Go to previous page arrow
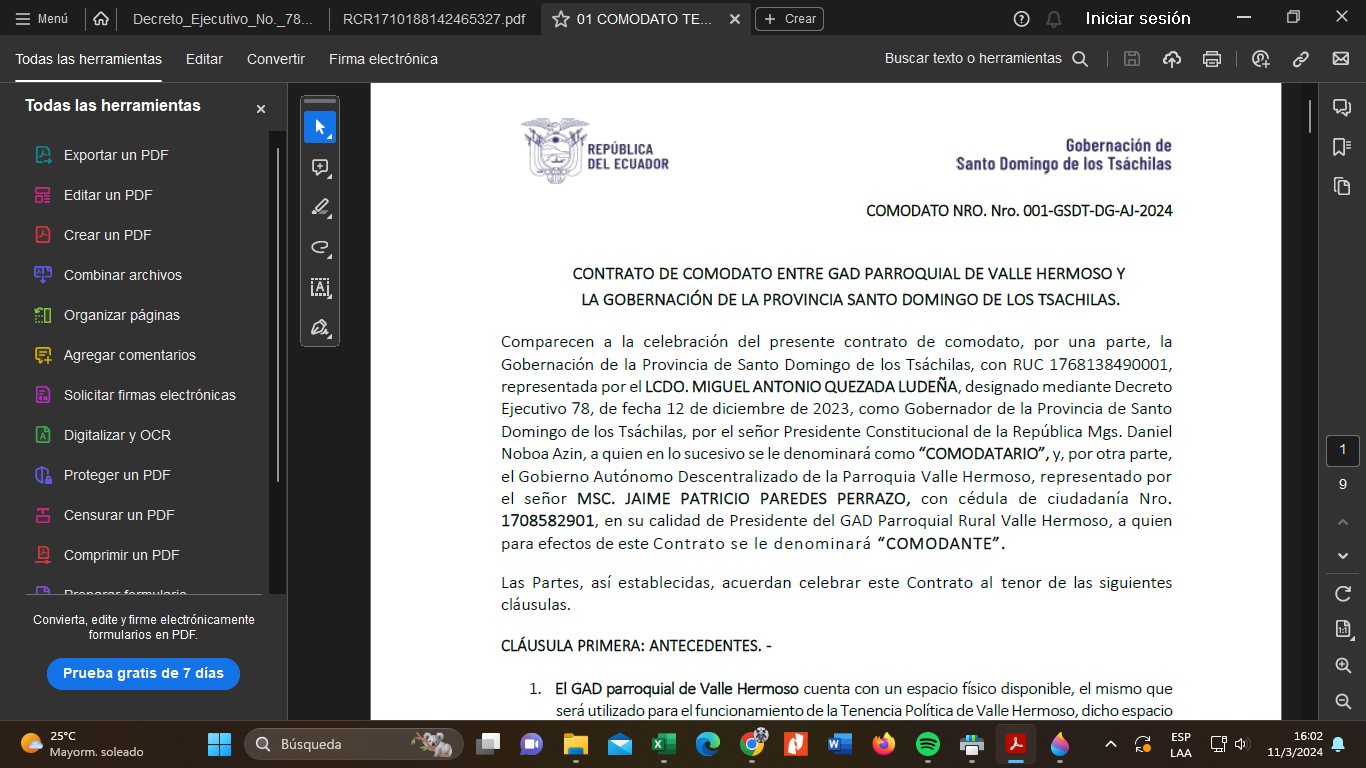Image resolution: width=1366 pixels, height=768 pixels. coord(1343,521)
